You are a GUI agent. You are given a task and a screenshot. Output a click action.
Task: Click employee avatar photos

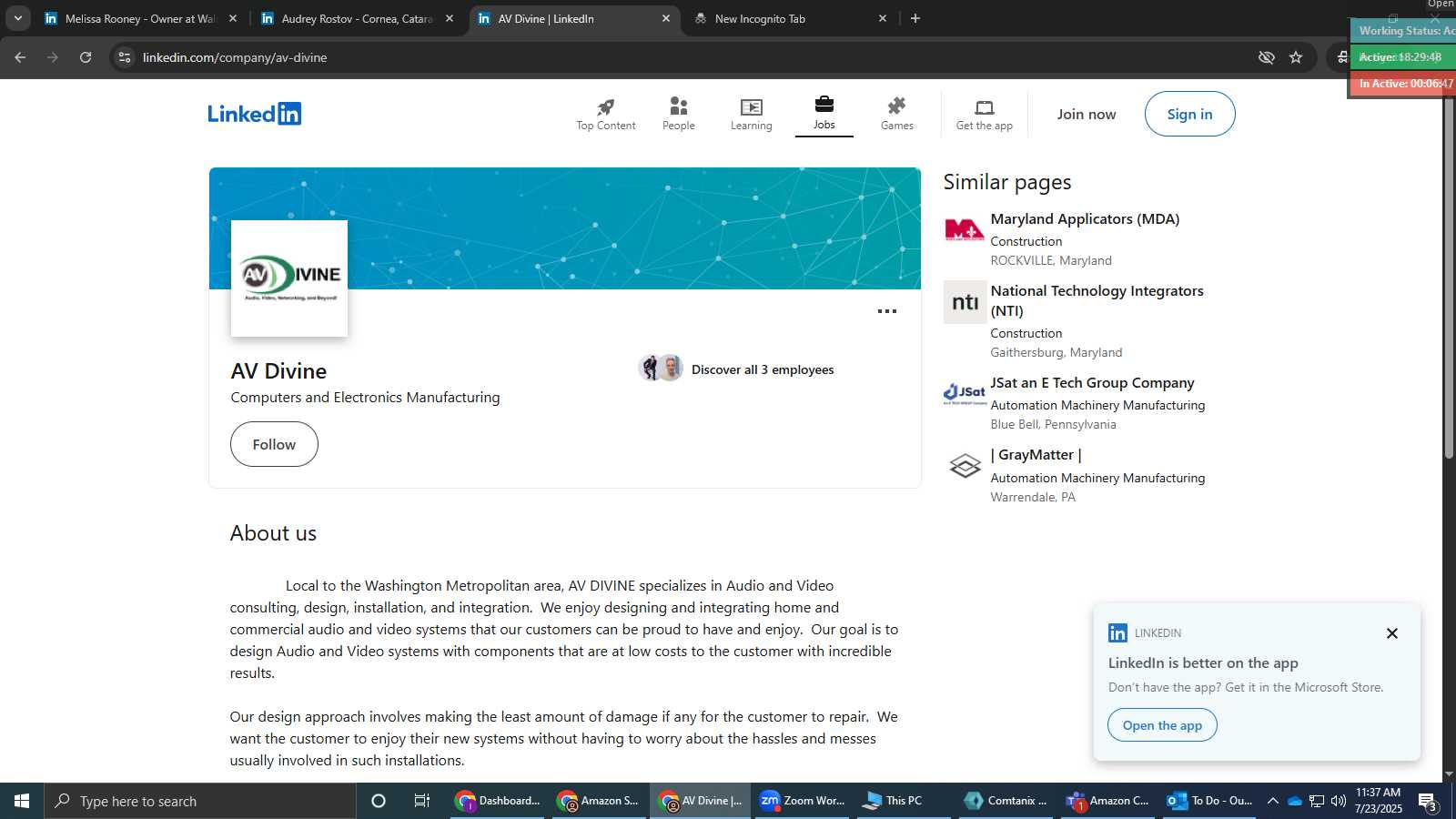tap(661, 368)
